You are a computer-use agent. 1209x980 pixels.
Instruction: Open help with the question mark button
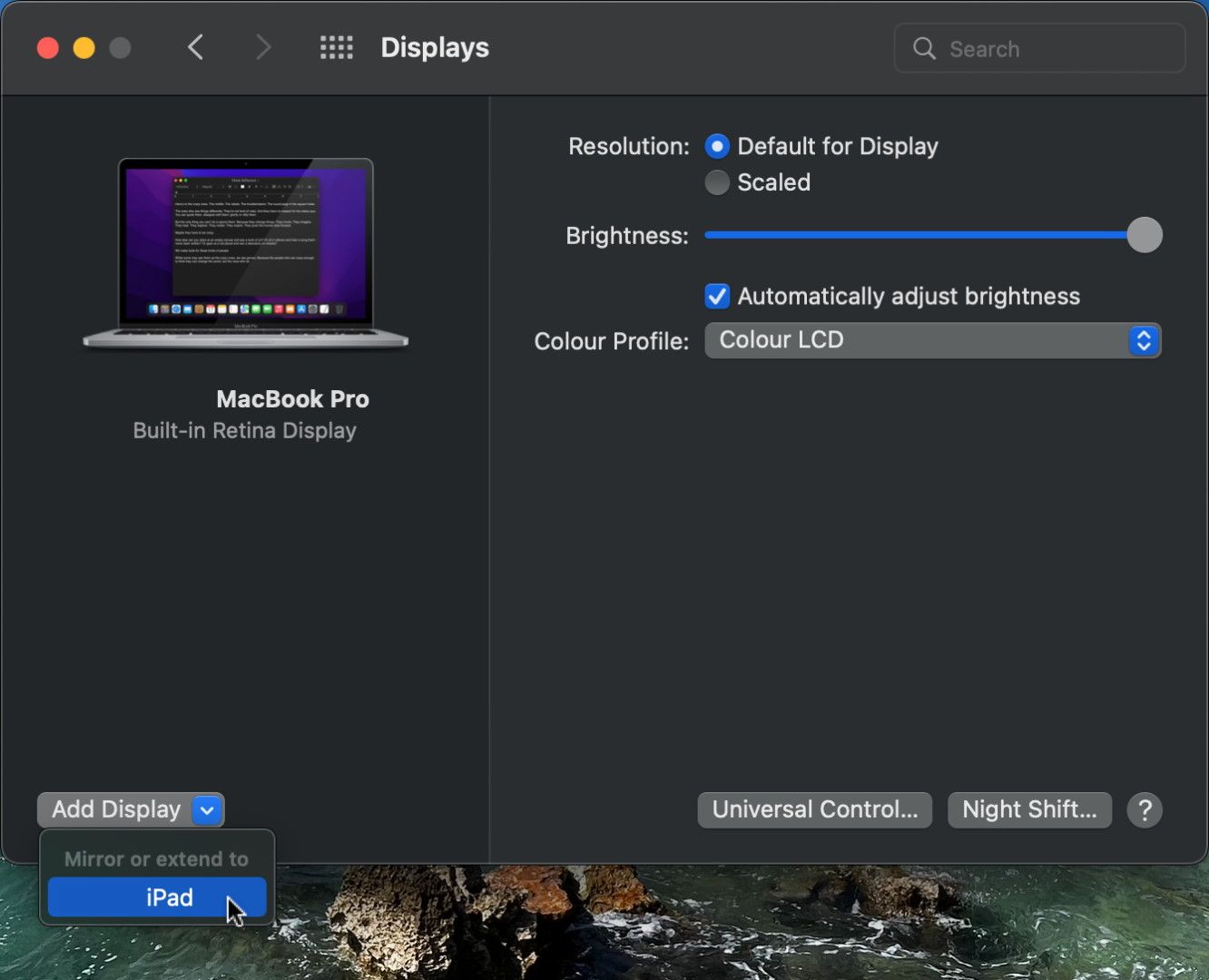point(1145,809)
